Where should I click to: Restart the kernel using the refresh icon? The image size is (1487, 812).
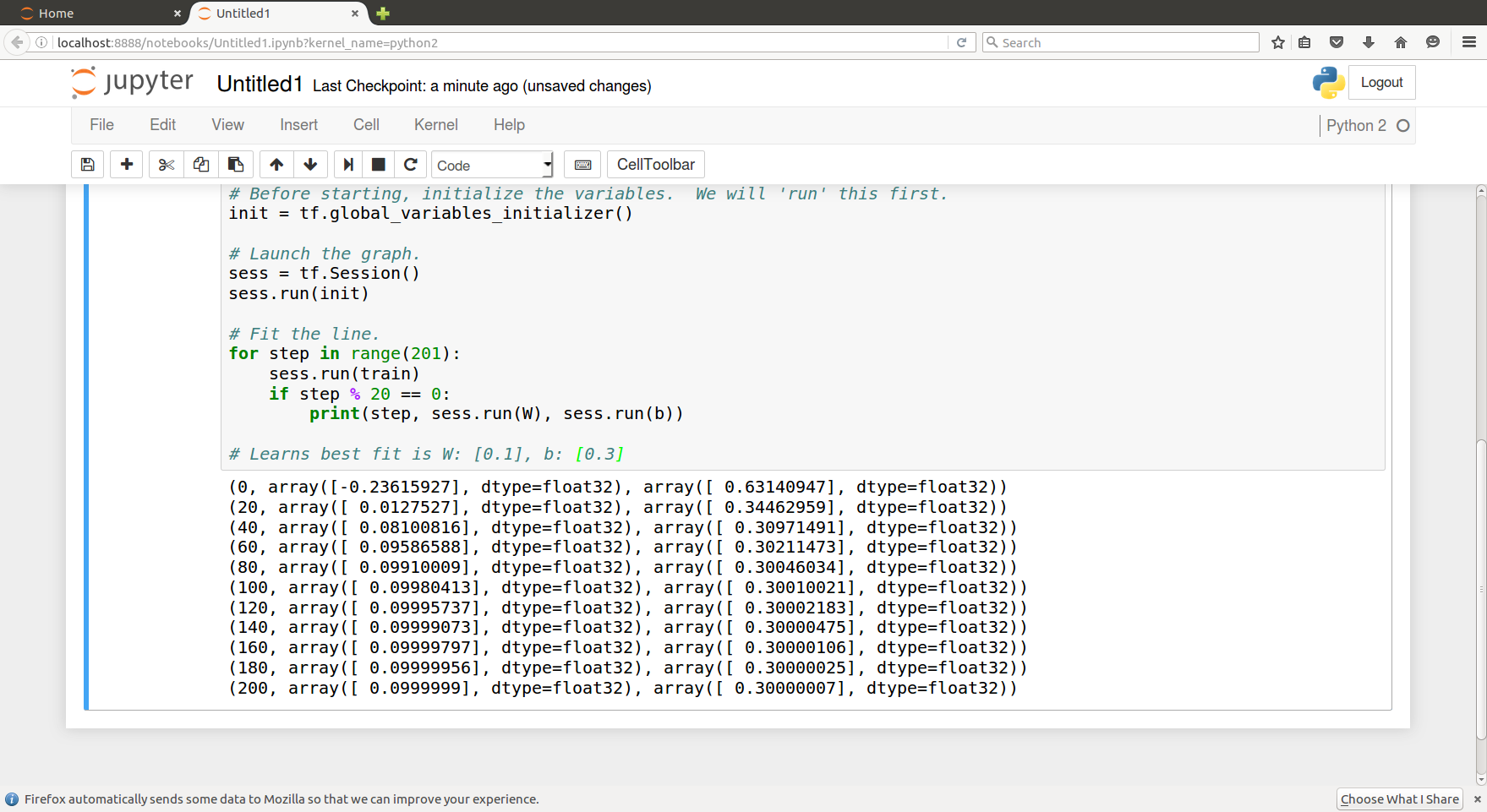[x=411, y=164]
